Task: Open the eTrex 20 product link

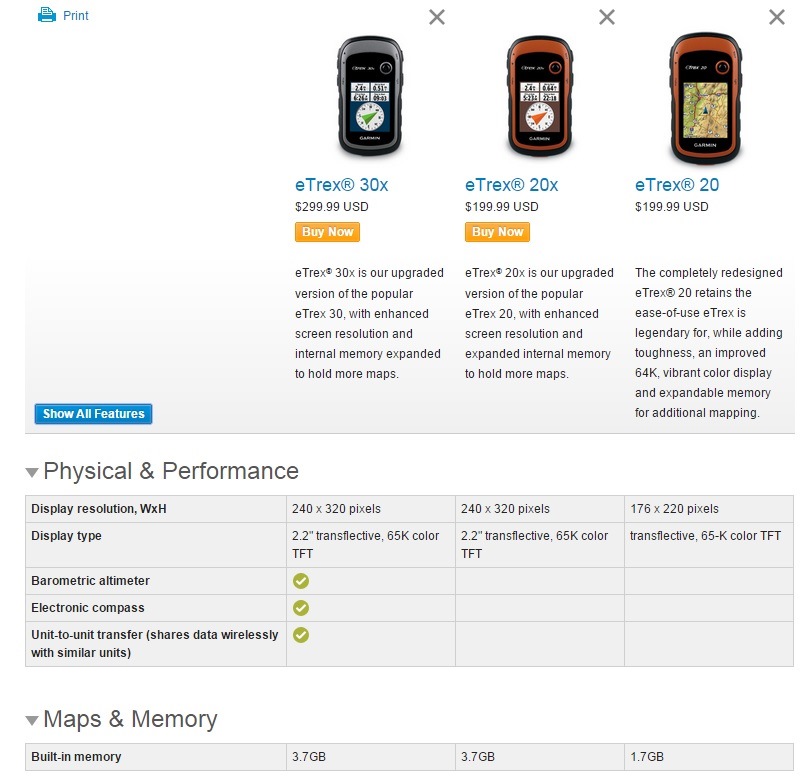Action: (676, 185)
